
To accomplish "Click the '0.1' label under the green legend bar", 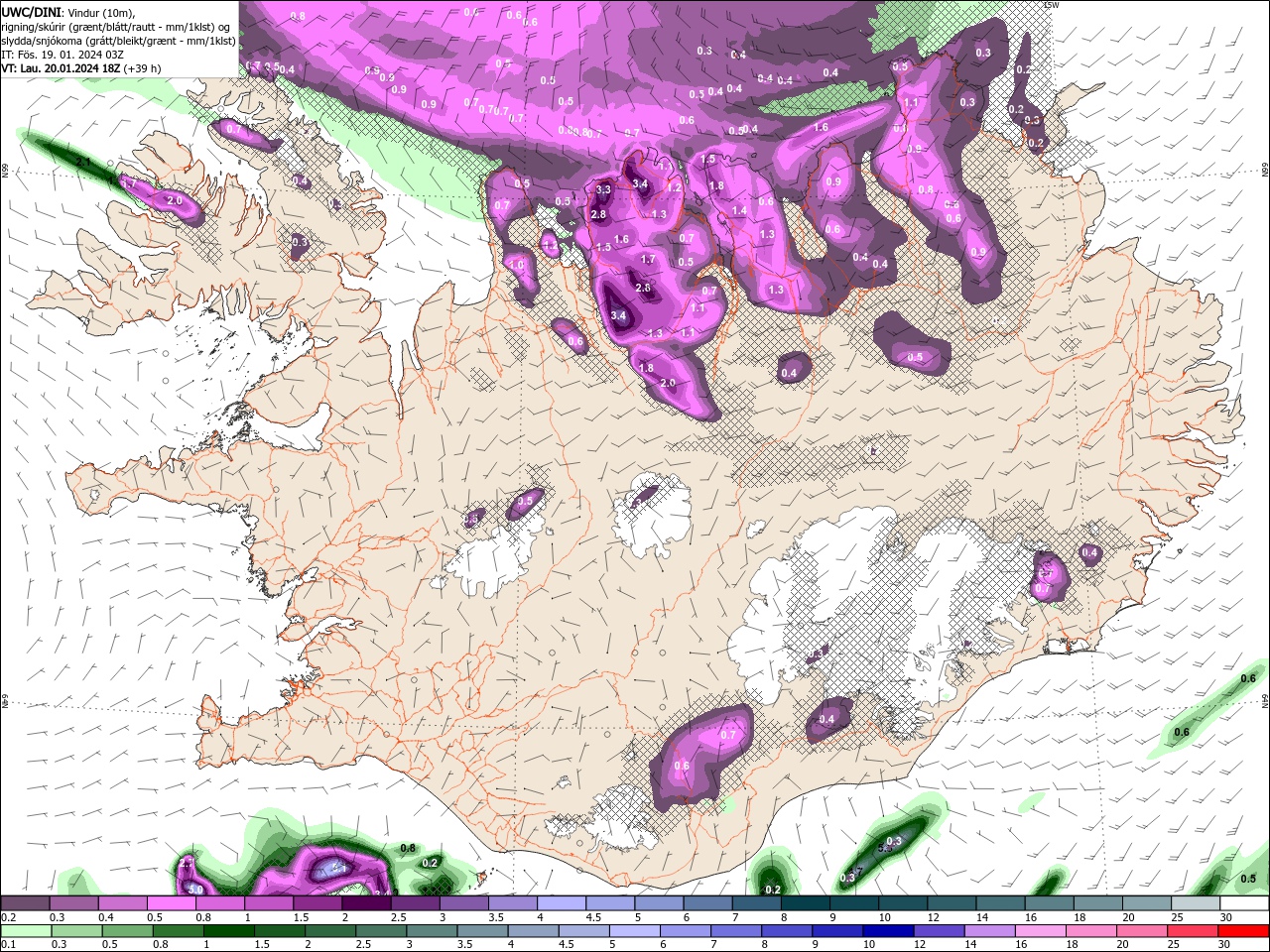I will pos(8,943).
